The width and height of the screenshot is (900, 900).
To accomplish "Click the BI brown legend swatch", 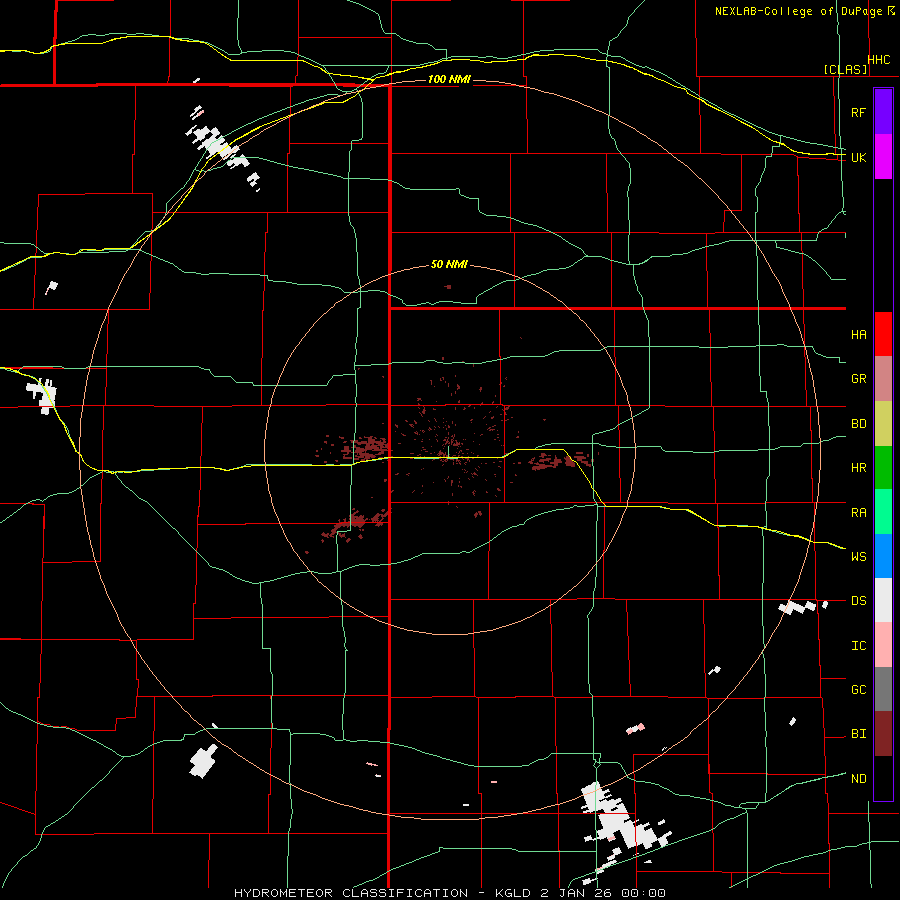I will point(883,734).
